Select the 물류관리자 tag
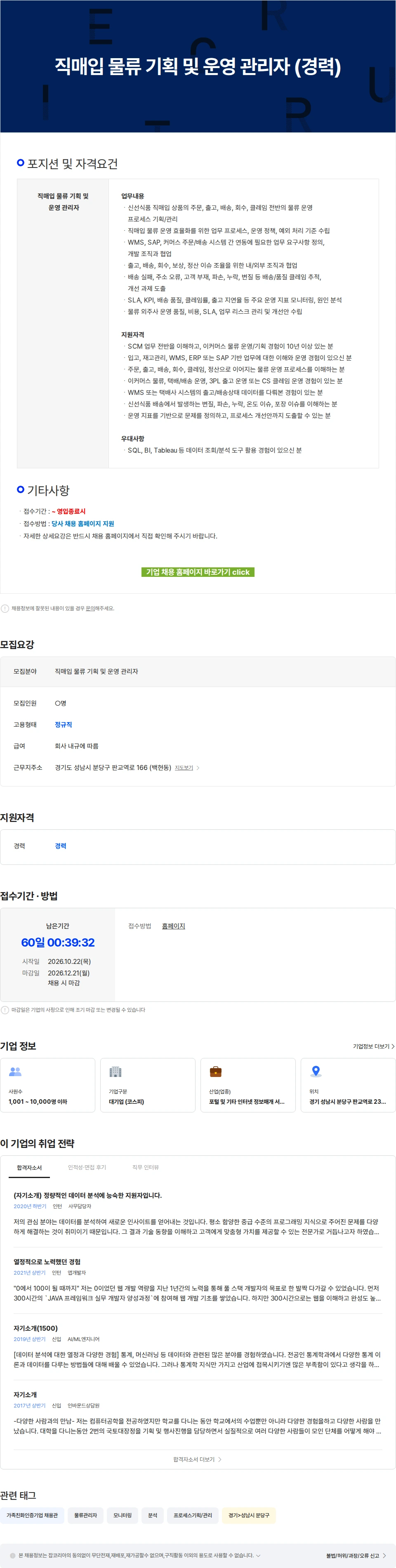This screenshot has width=396, height=1568. pyautogui.click(x=85, y=1515)
